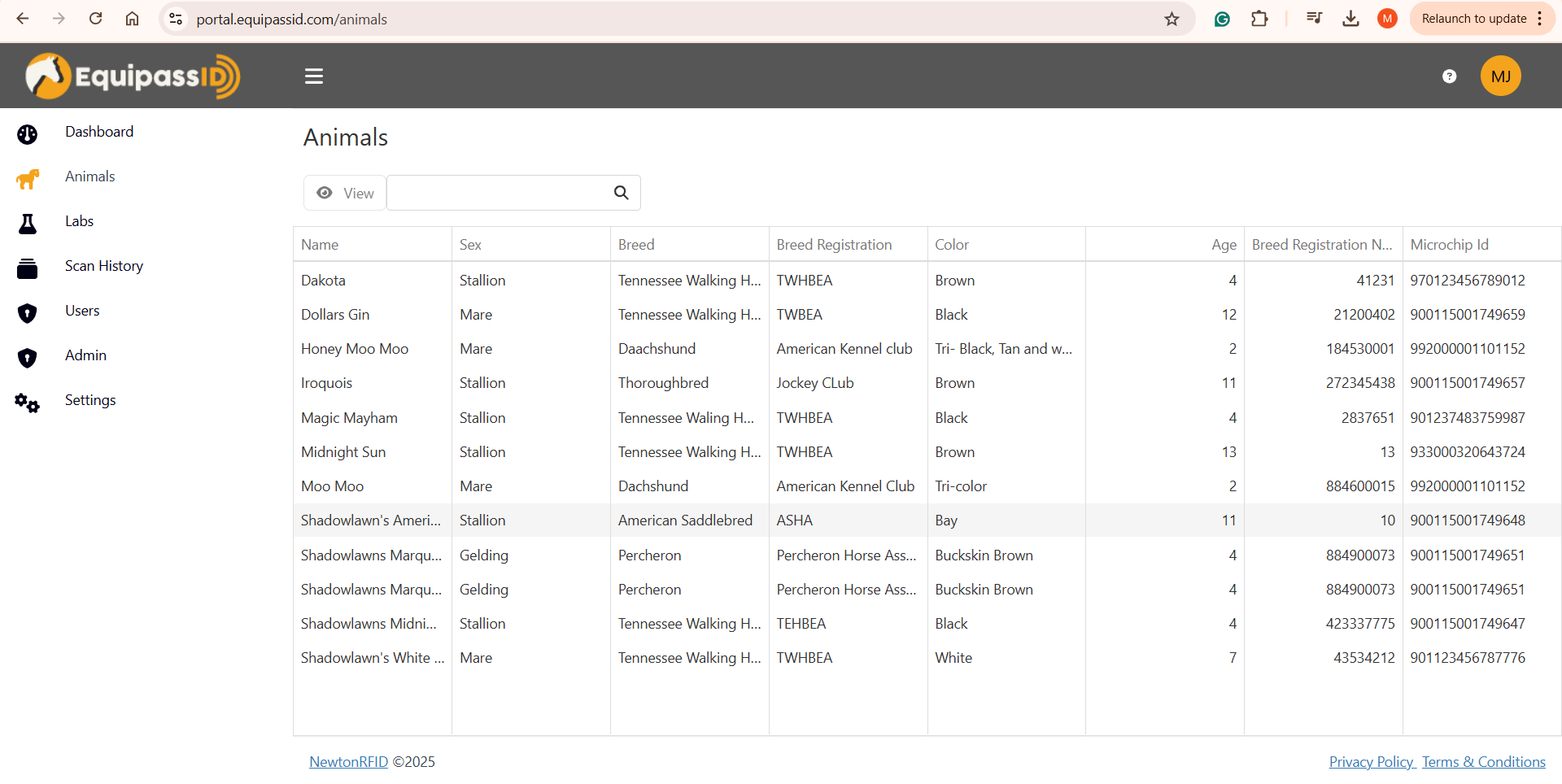
Task: Reload the page
Action: coord(96,19)
